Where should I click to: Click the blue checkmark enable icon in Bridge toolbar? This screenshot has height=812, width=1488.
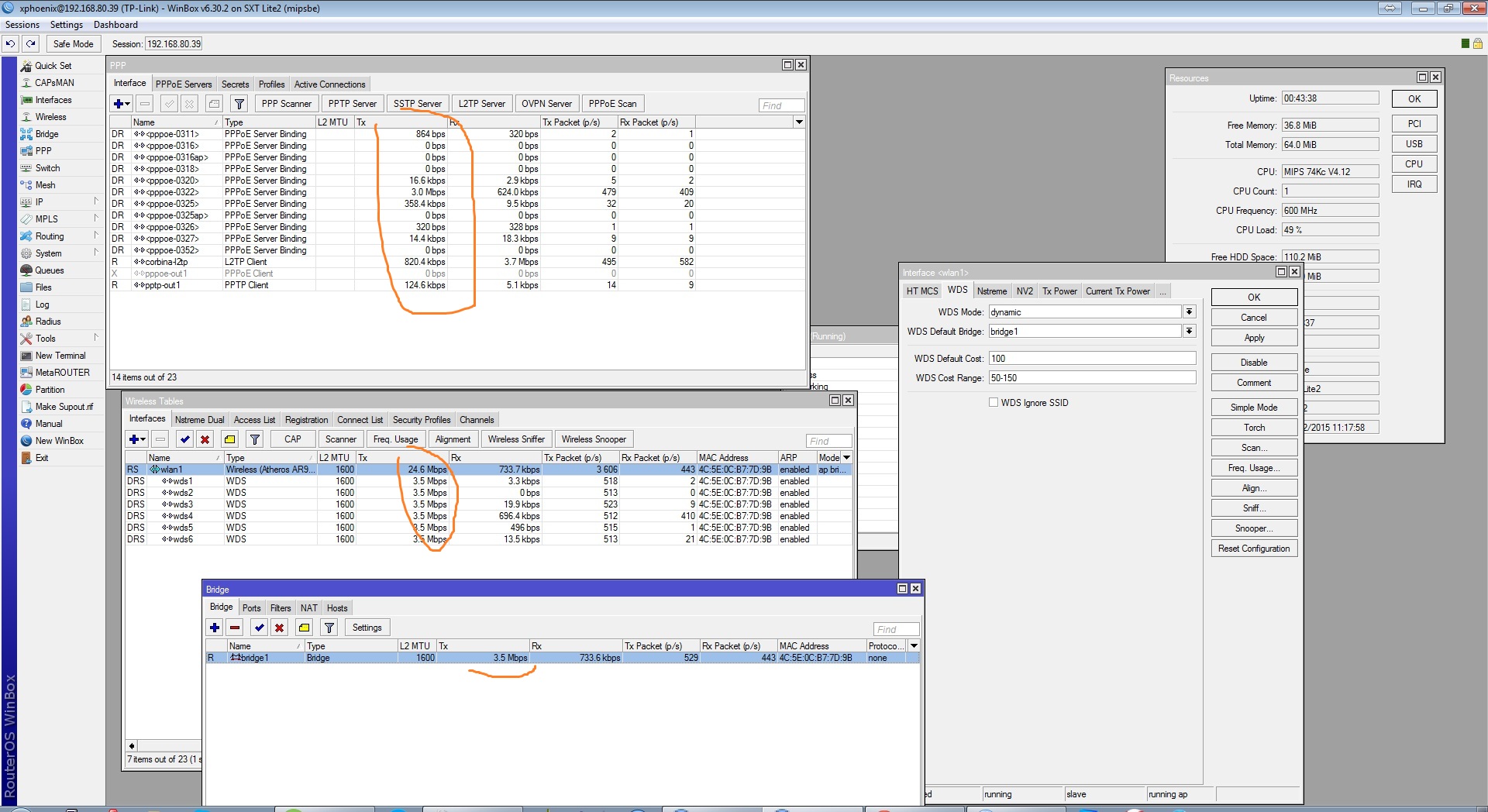tap(259, 628)
